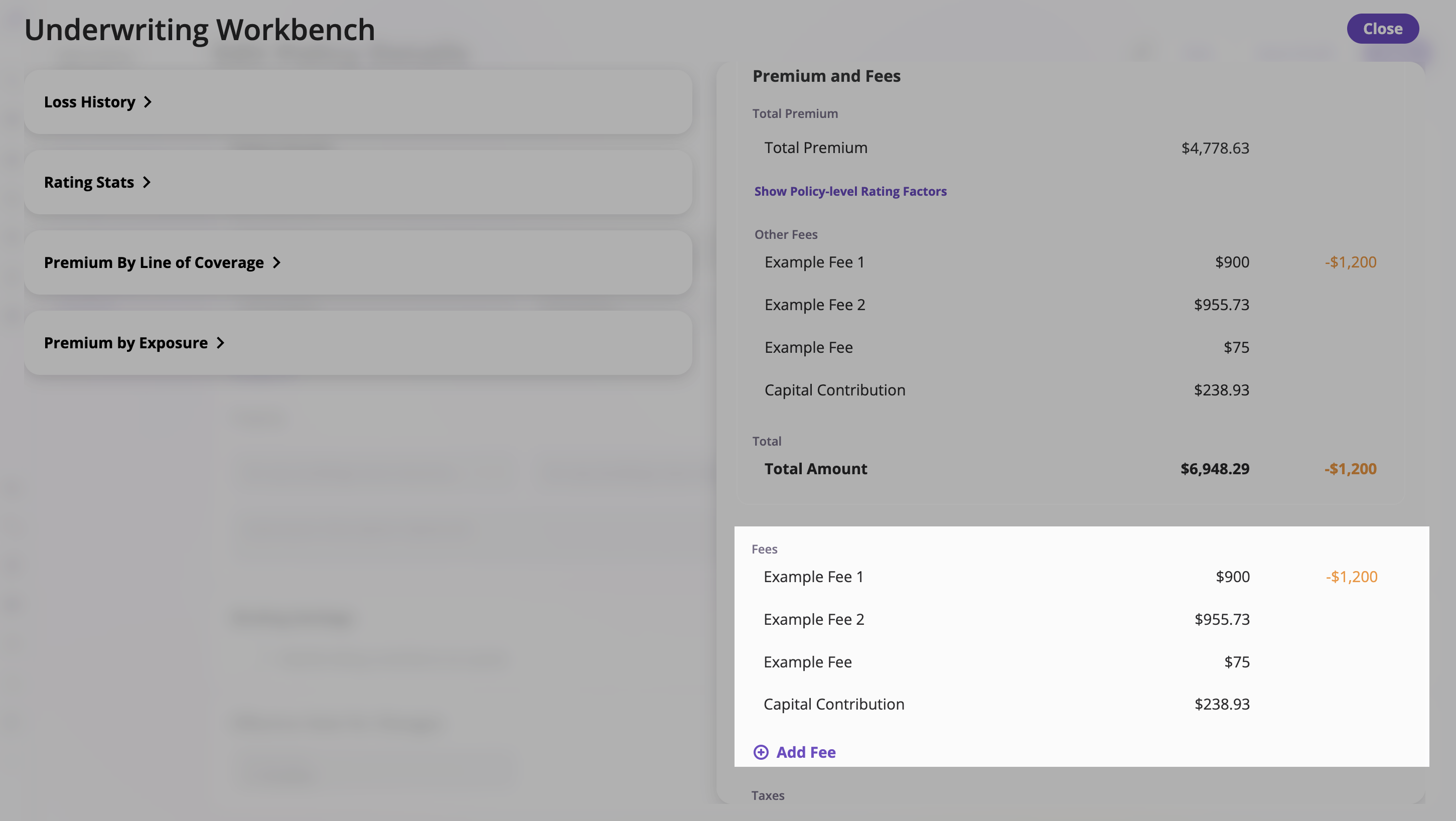Click Total Premium $4,778.63 value
This screenshot has height=821, width=1456.
1215,148
